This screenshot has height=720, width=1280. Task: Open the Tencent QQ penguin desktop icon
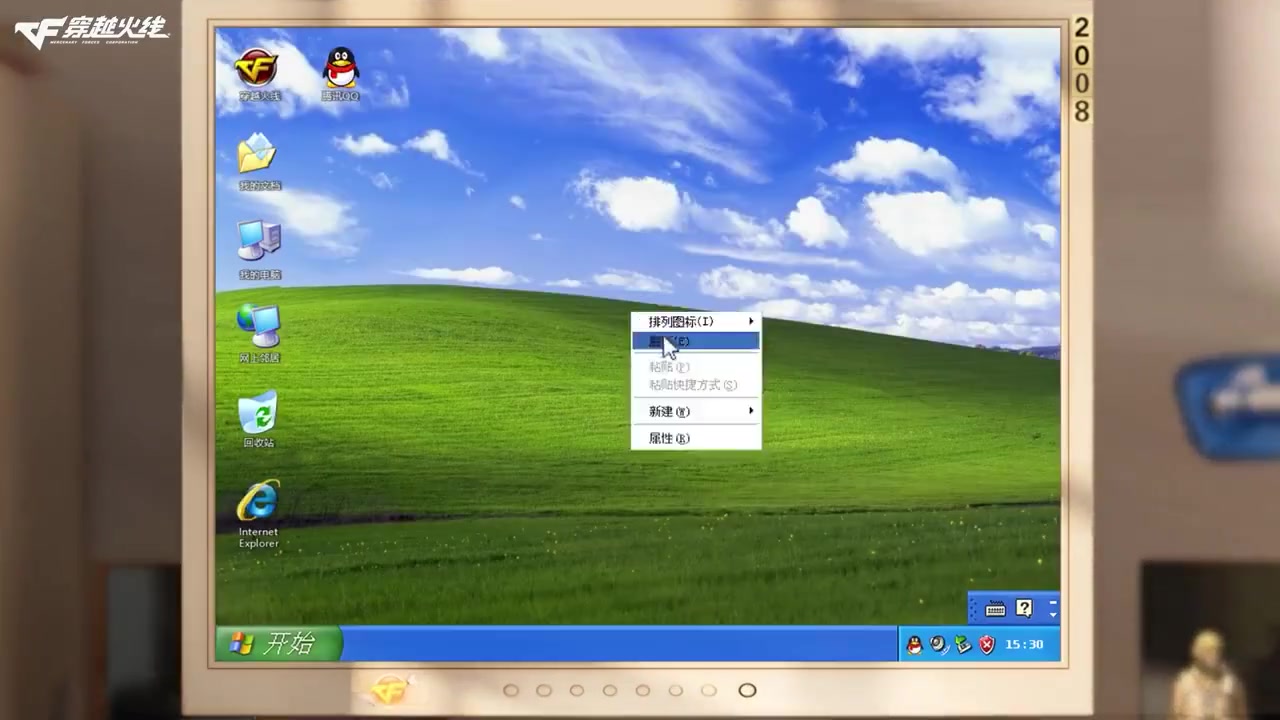tap(341, 70)
